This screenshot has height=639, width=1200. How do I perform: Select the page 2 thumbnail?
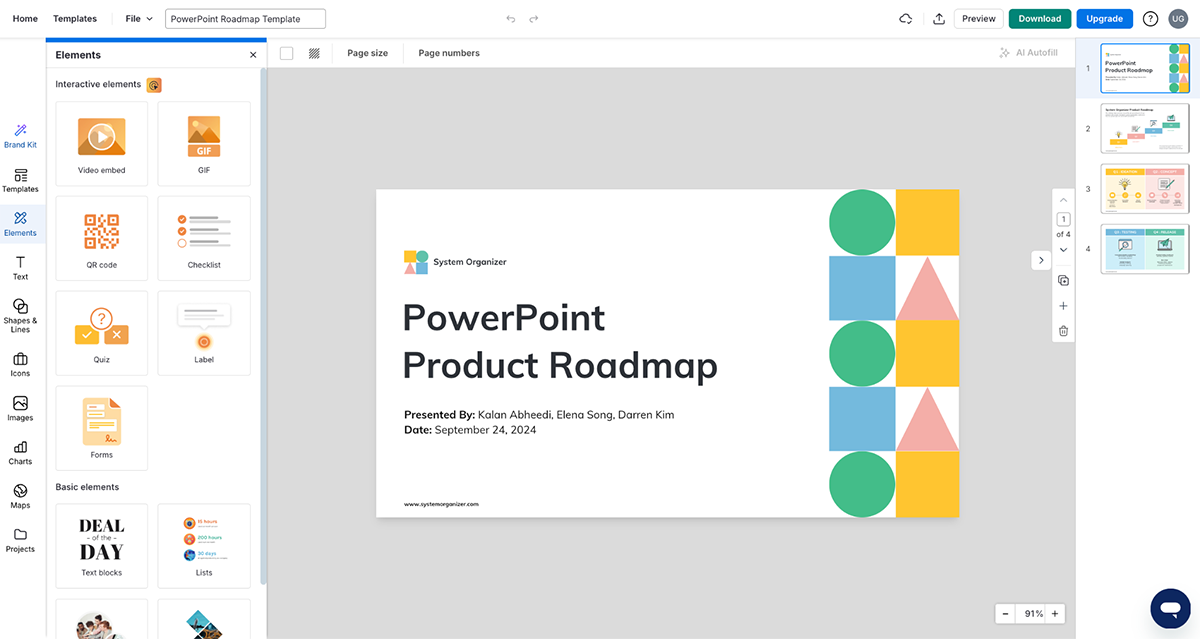1144,128
